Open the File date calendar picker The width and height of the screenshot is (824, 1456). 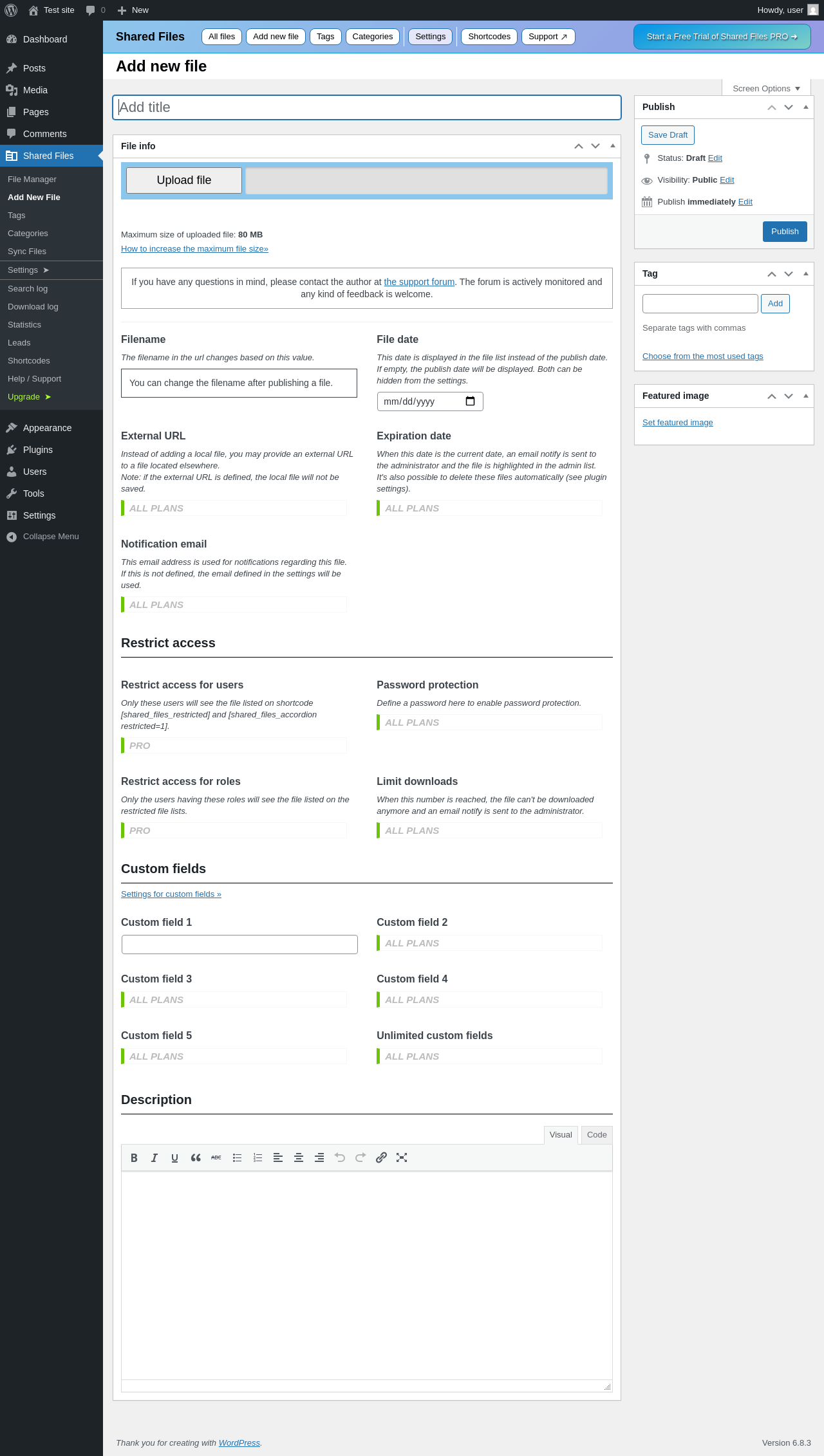pos(470,401)
